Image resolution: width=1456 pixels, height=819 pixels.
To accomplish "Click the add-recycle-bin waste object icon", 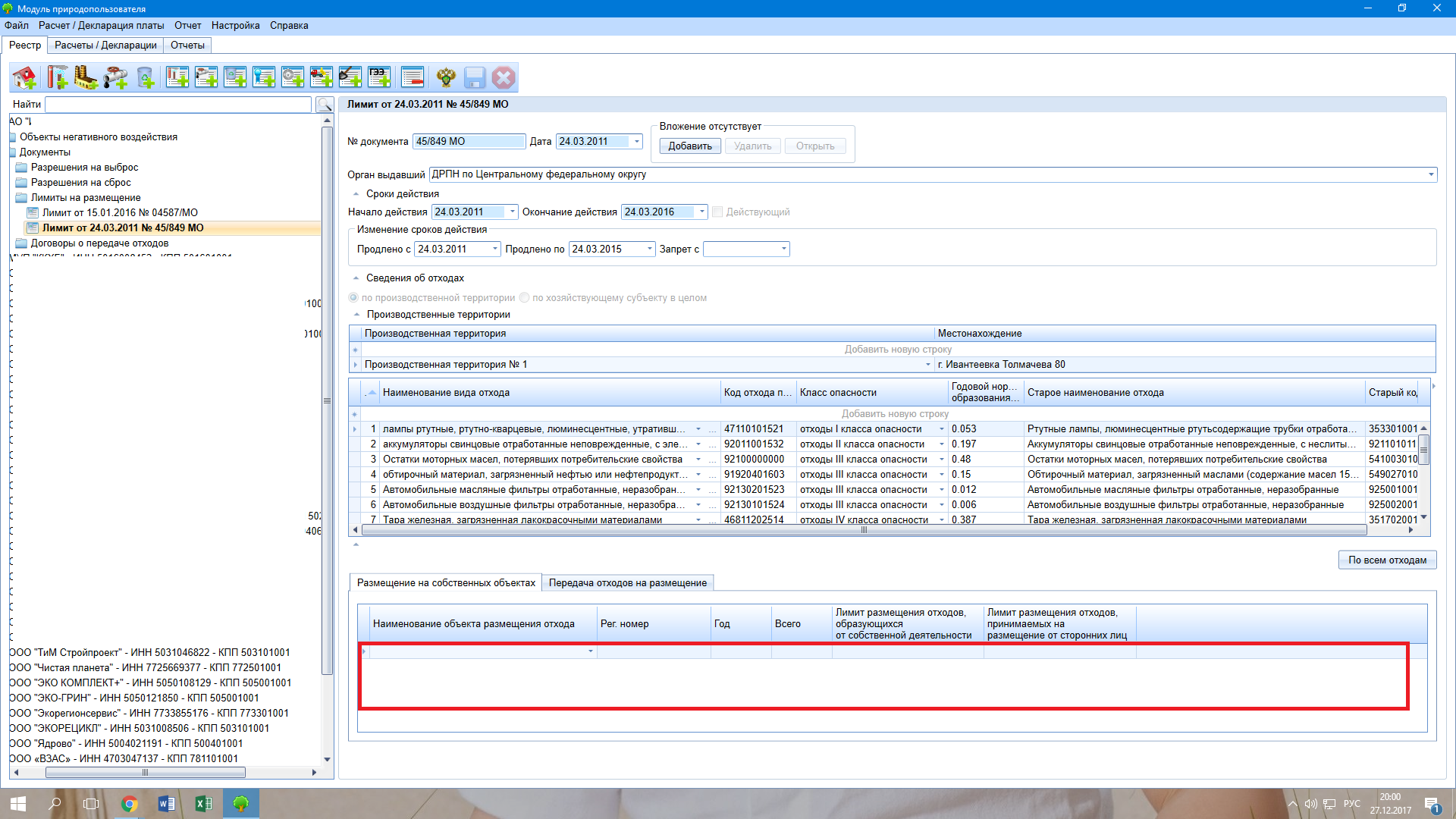I will [x=145, y=77].
